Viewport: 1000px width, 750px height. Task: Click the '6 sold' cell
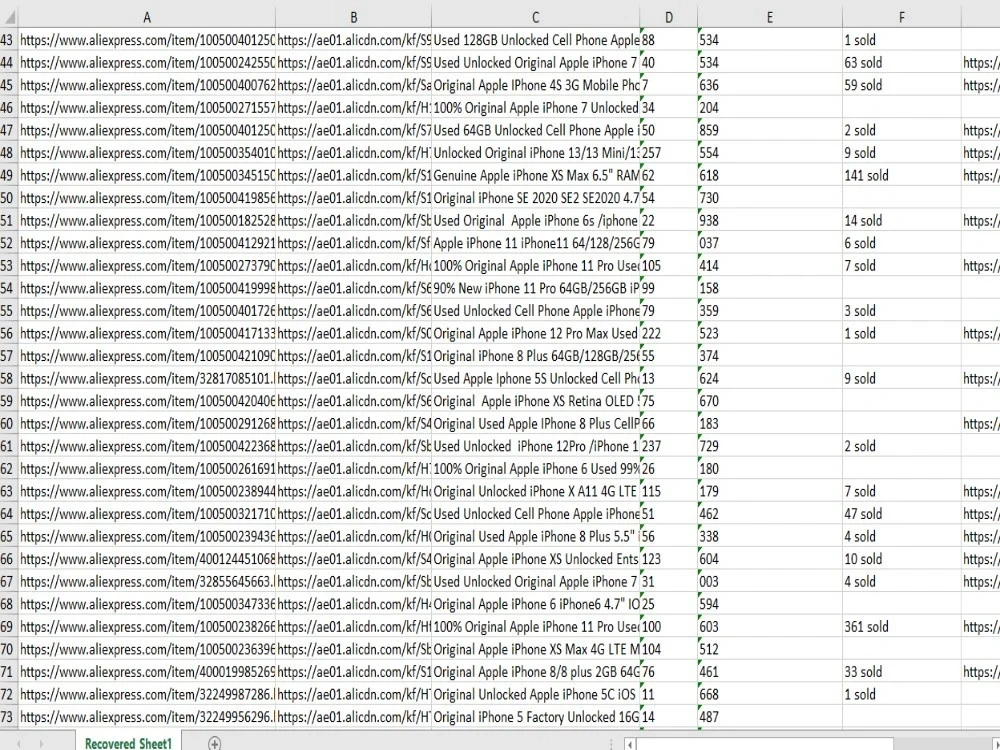902,243
